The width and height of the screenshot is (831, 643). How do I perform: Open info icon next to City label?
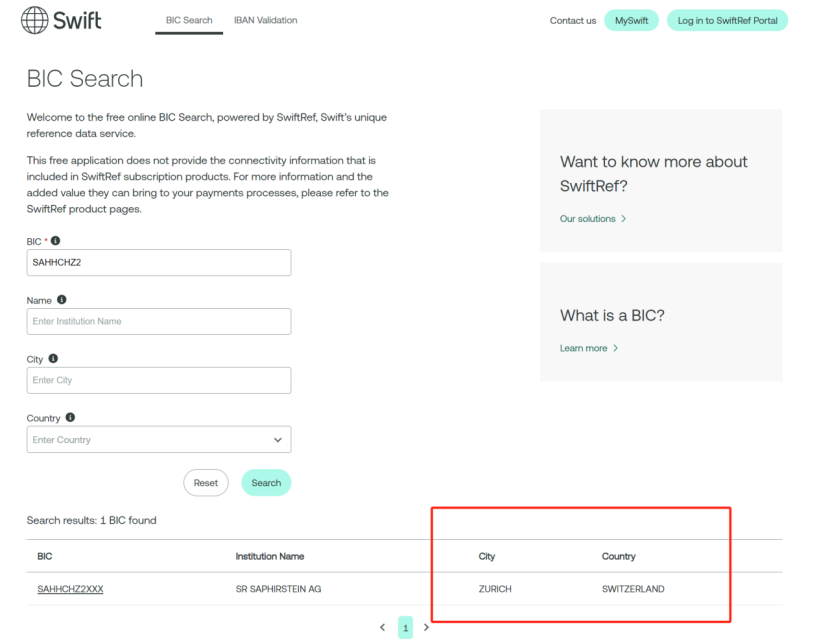click(53, 358)
